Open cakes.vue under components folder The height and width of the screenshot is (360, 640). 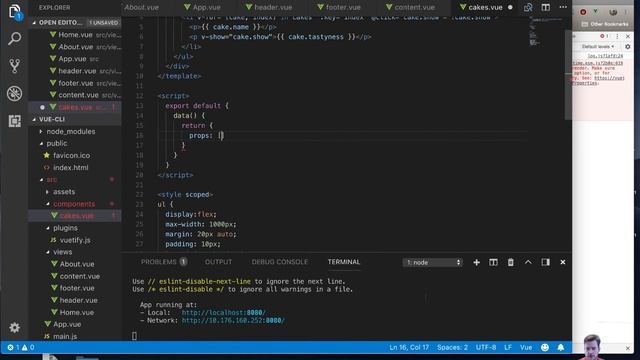[x=76, y=216]
